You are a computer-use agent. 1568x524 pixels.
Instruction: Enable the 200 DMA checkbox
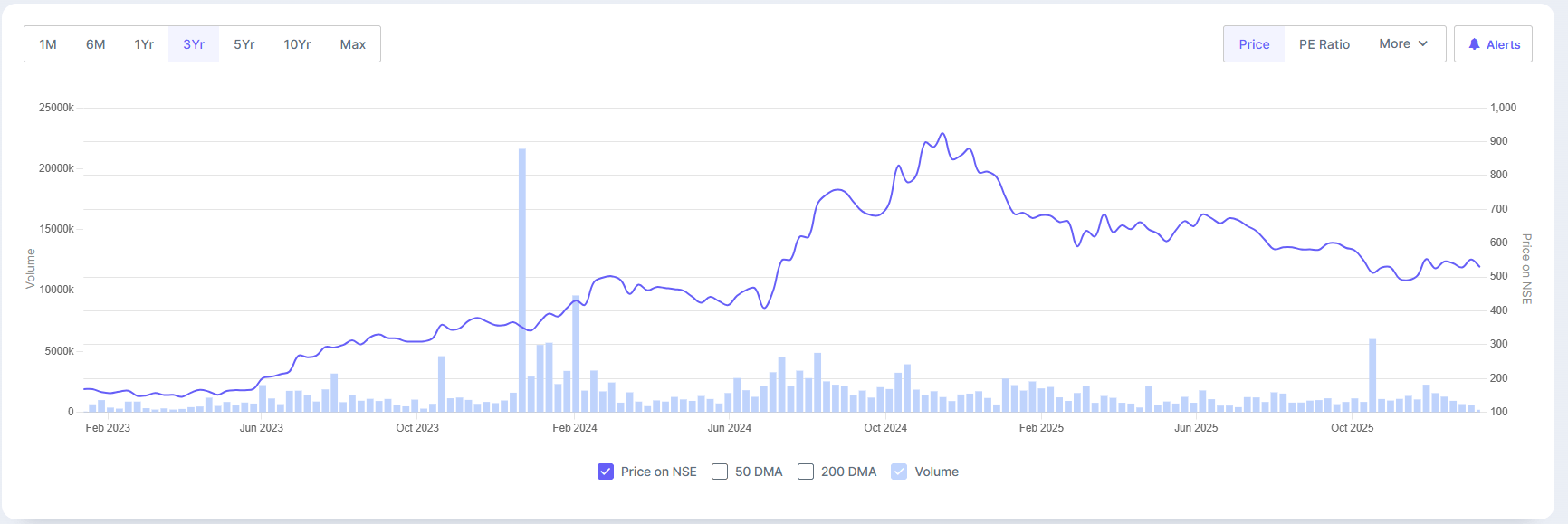pos(806,472)
